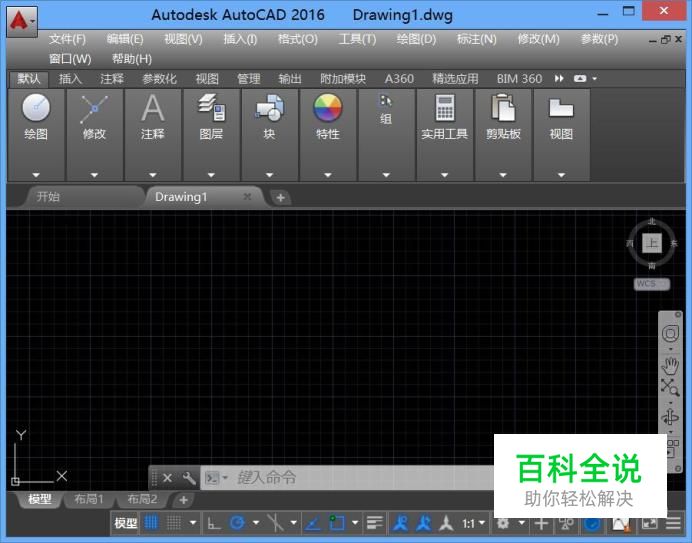Open the 文件(F) menu
The image size is (692, 543).
(67, 39)
